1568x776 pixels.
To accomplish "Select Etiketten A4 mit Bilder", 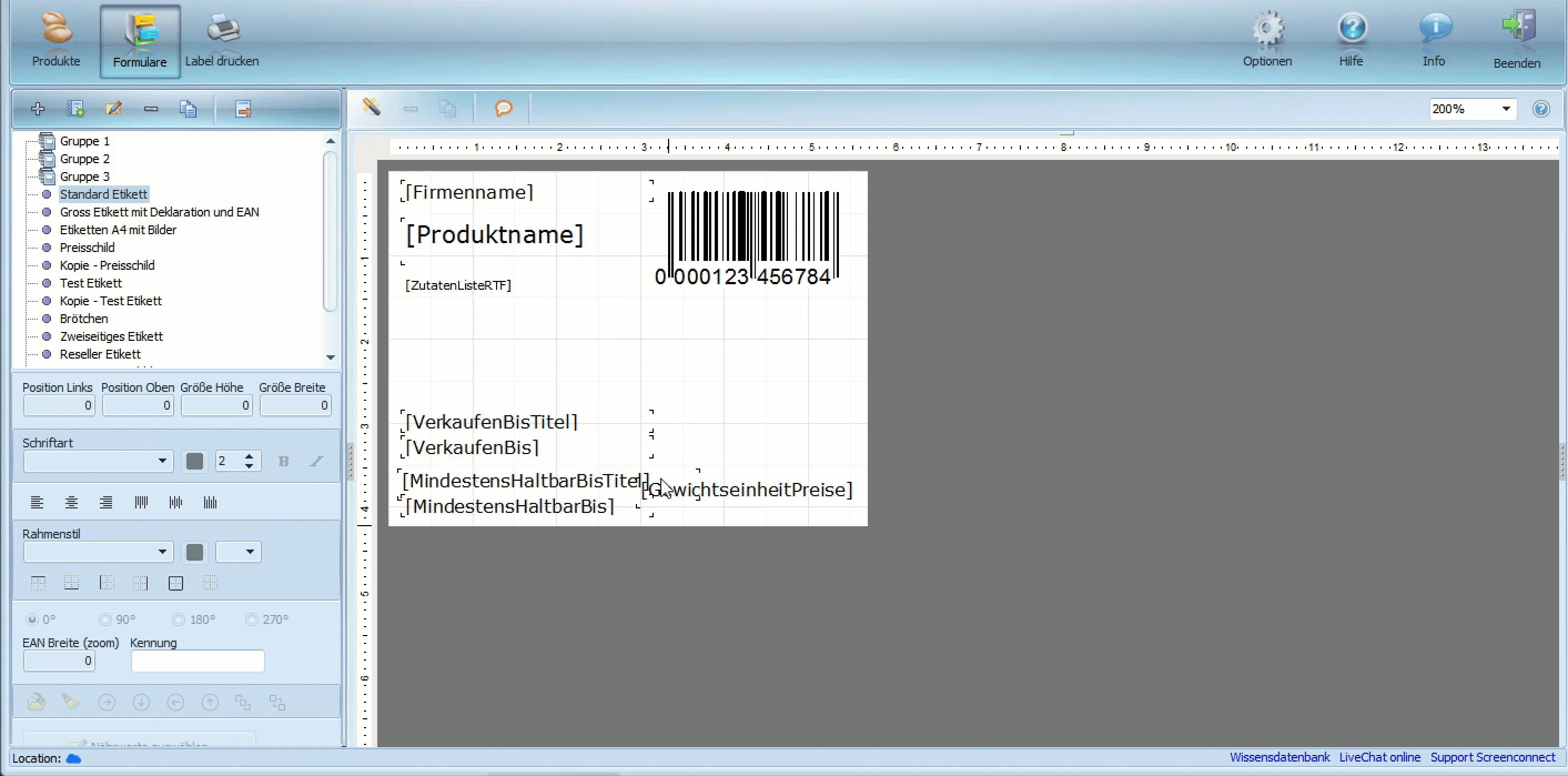I will (x=118, y=230).
